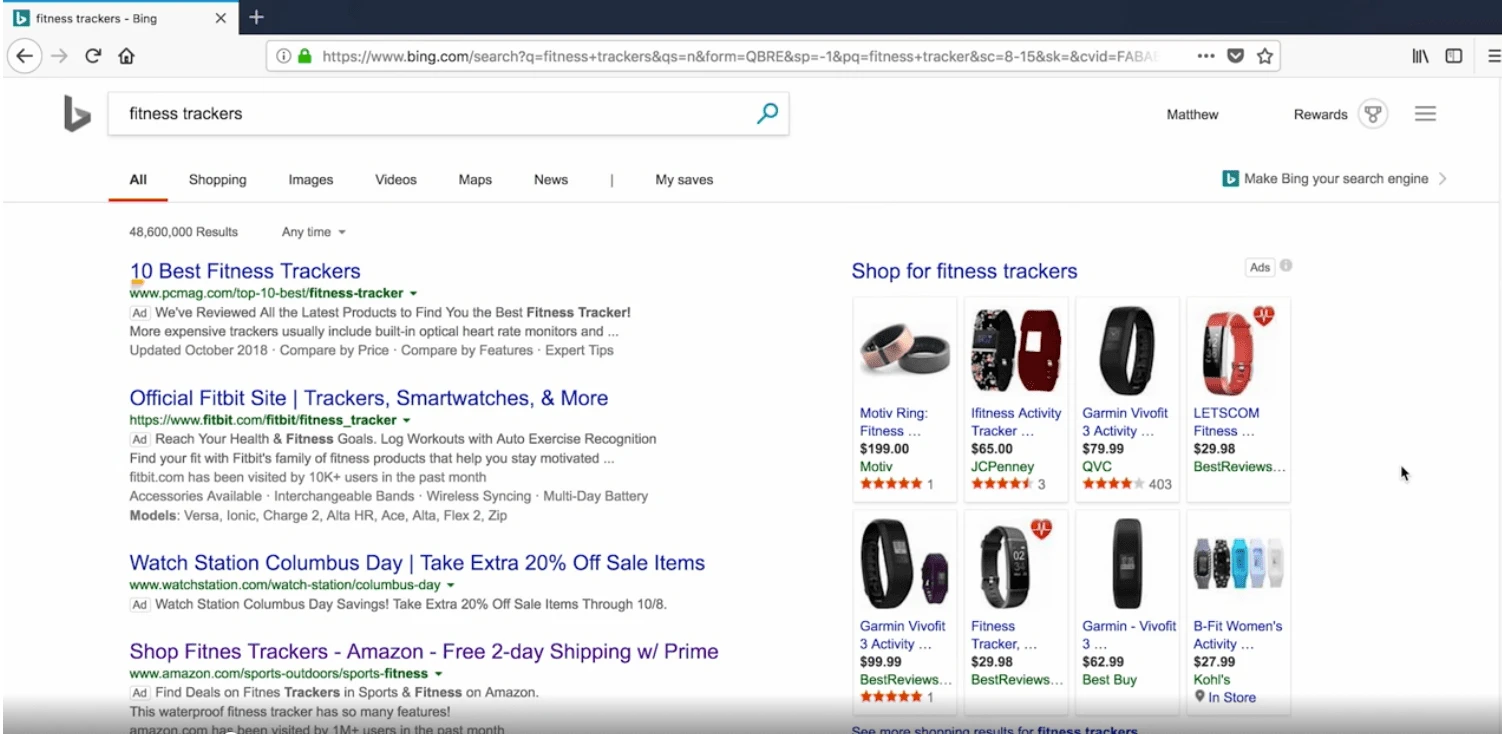This screenshot has height=734, width=1502.
Task: Open the Motiv Ring product thumbnail
Action: 904,350
